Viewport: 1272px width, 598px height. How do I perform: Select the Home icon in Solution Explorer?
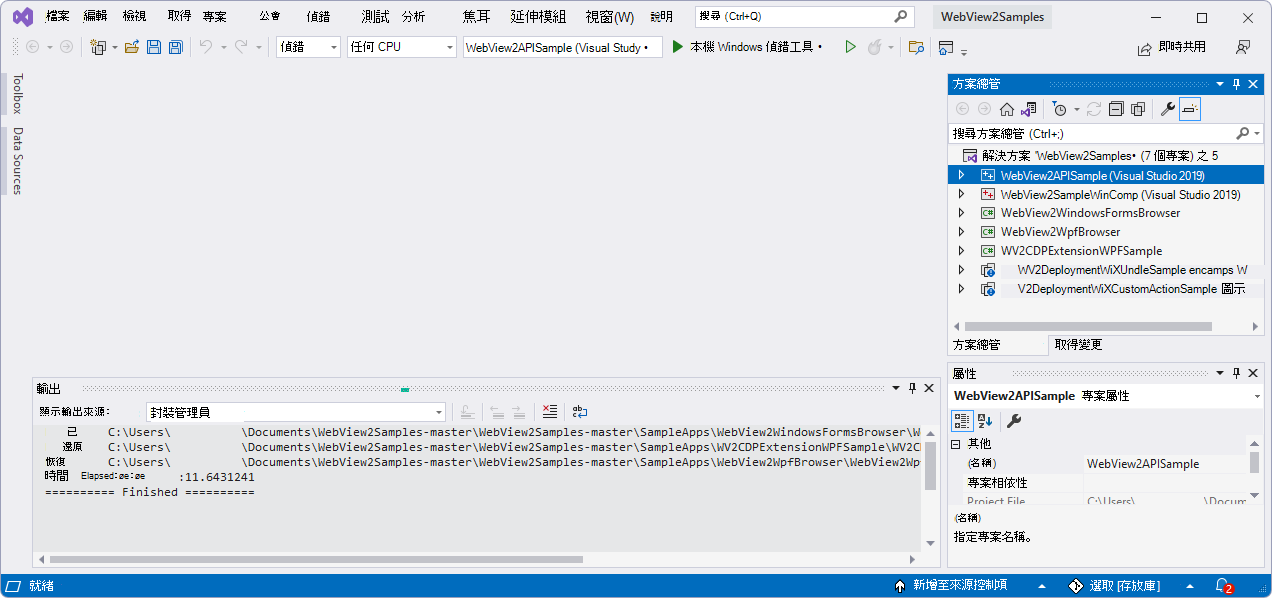click(x=1007, y=108)
